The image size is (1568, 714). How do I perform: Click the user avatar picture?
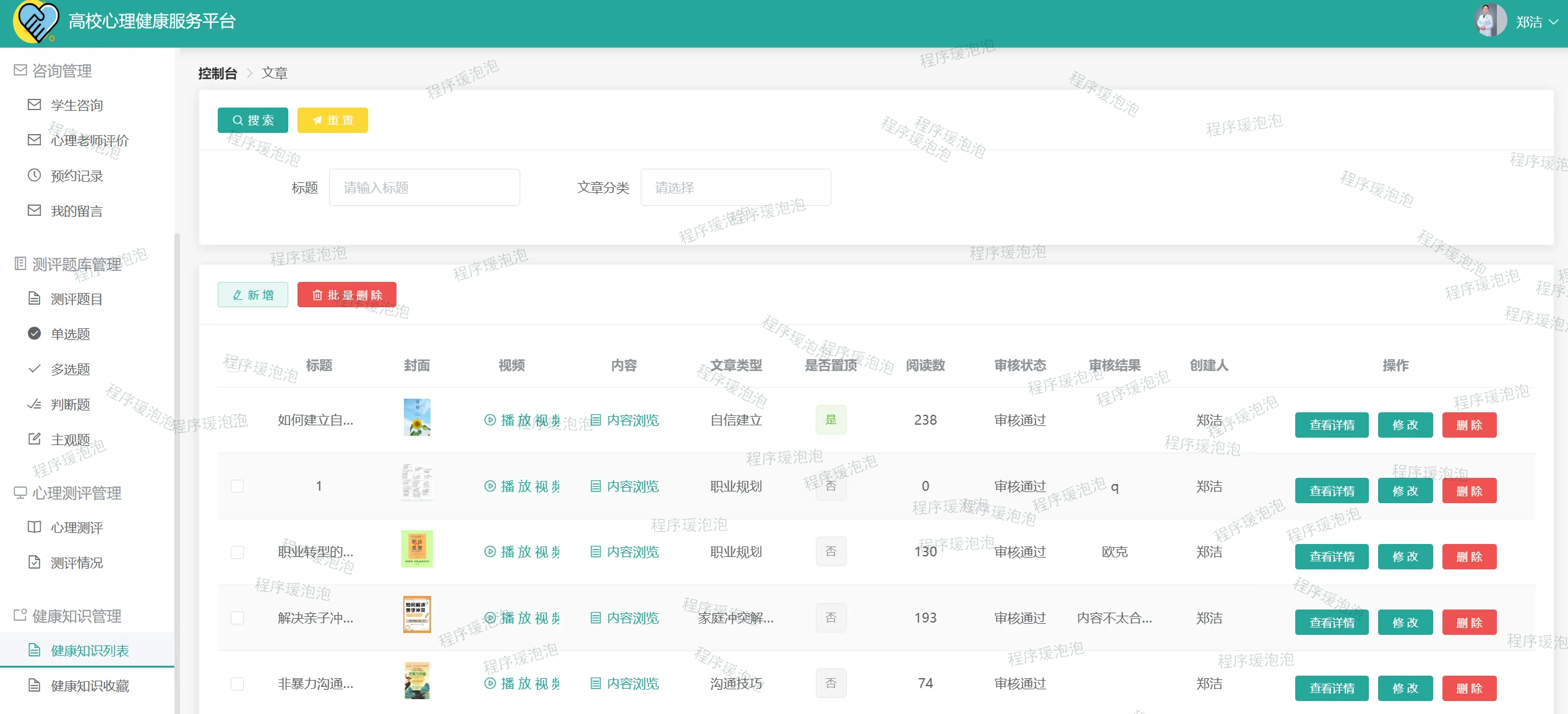point(1489,21)
